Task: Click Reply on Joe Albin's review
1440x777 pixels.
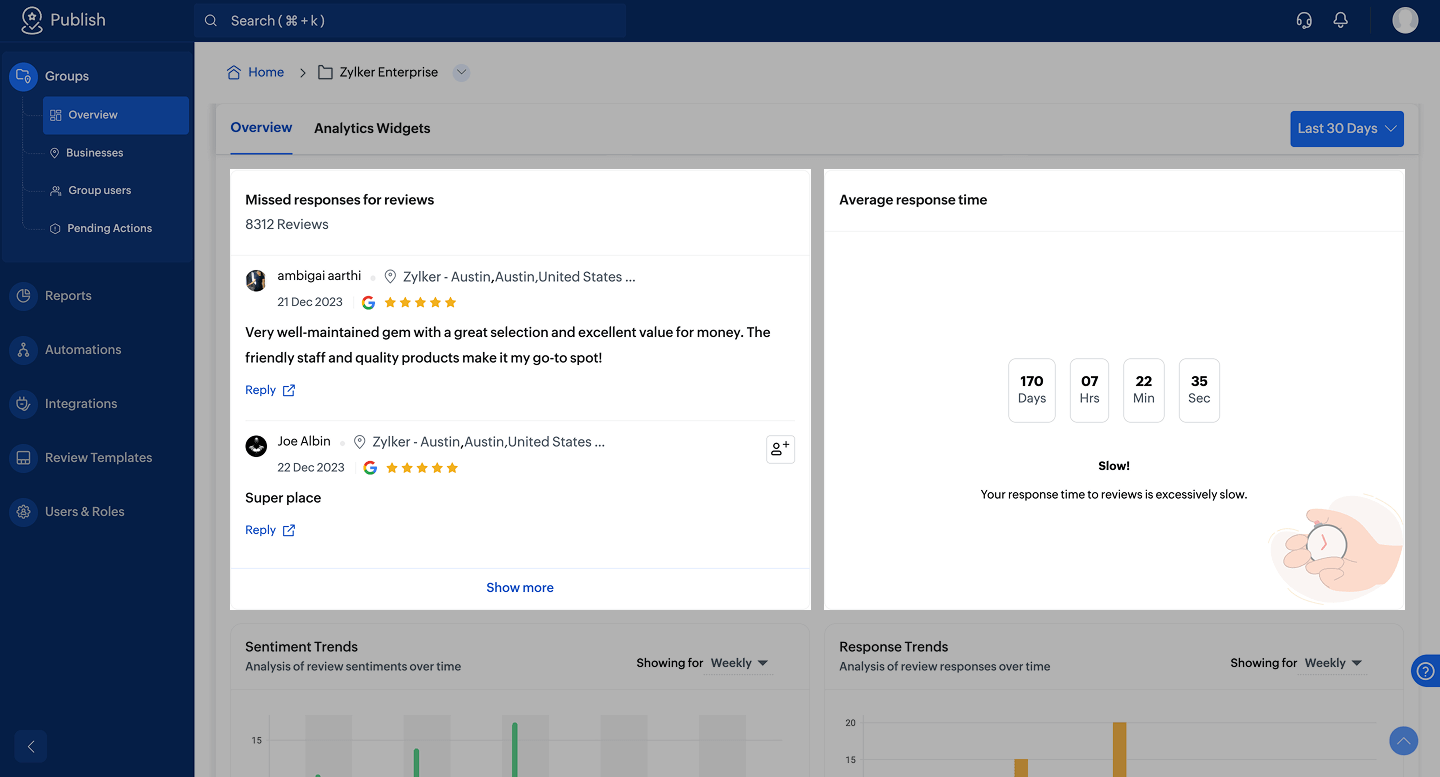Action: click(x=260, y=530)
